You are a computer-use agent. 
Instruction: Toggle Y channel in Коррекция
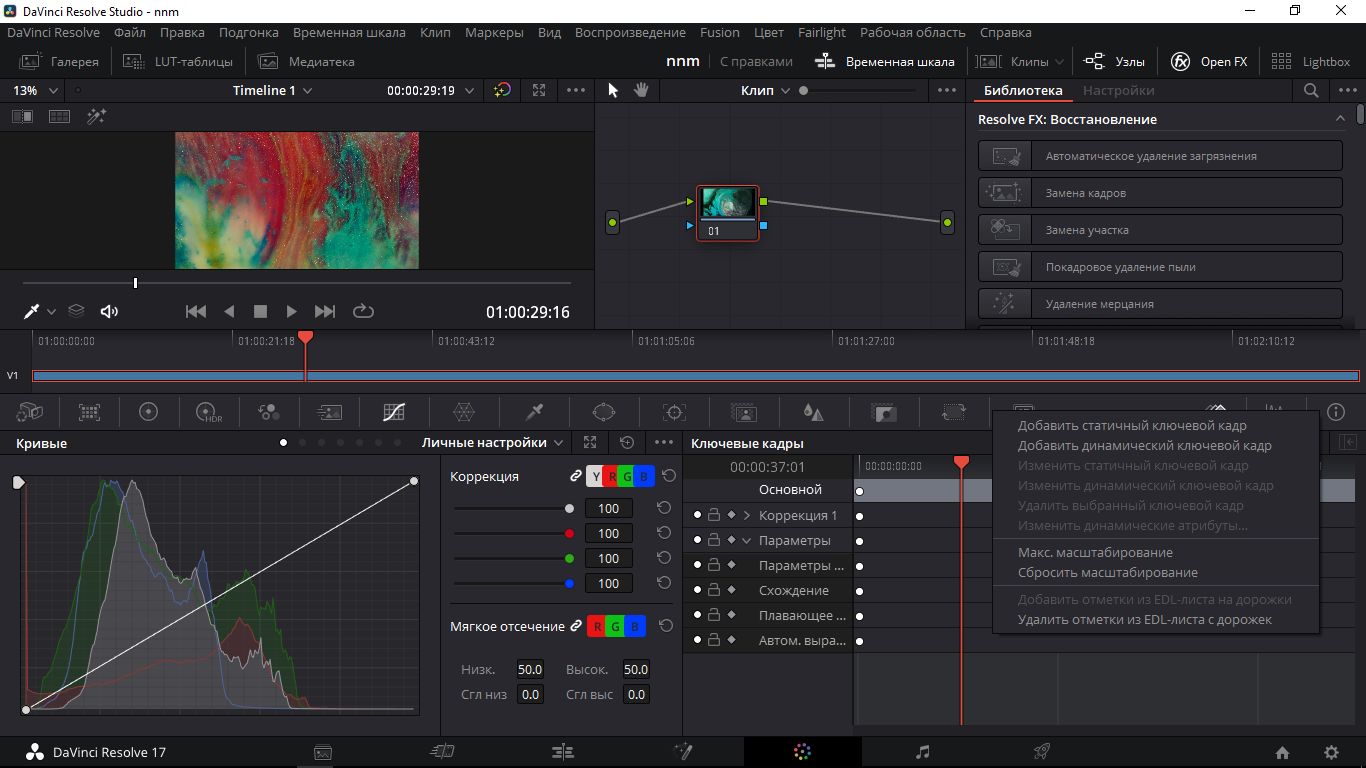(x=597, y=477)
